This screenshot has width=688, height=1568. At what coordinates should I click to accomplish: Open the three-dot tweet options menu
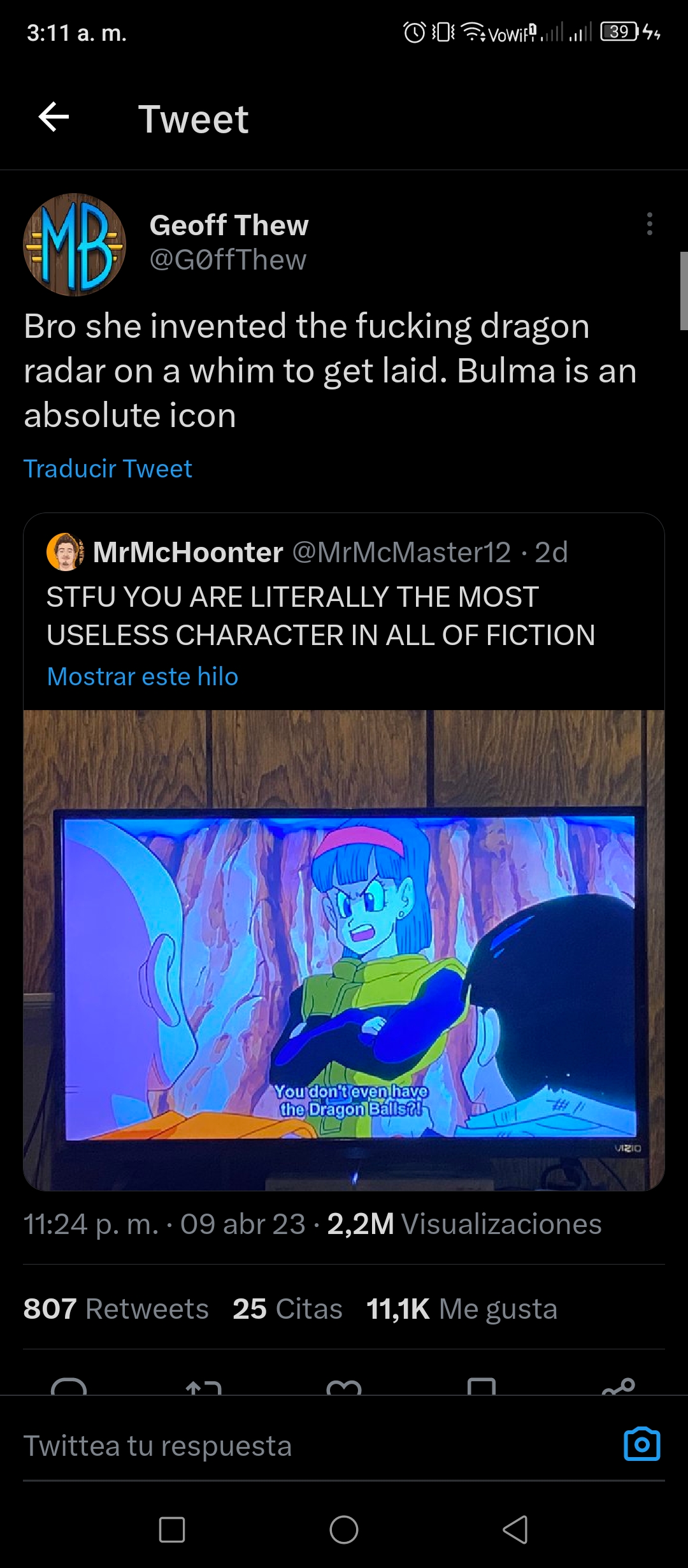(649, 224)
